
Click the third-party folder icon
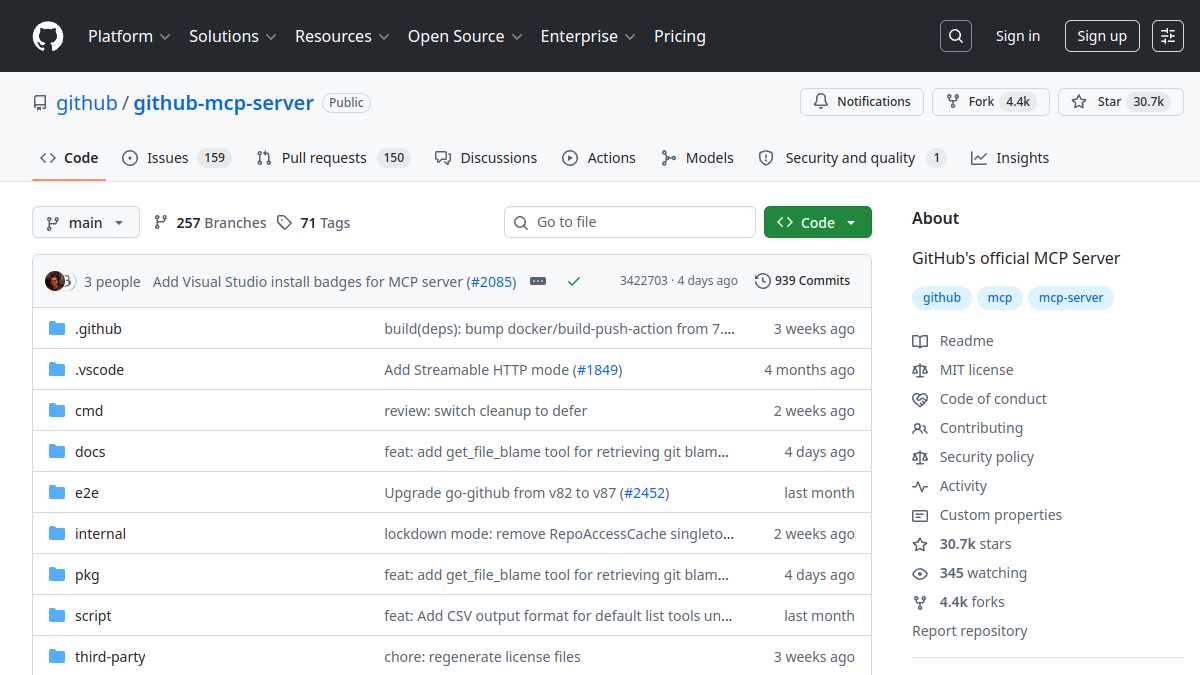pos(57,657)
